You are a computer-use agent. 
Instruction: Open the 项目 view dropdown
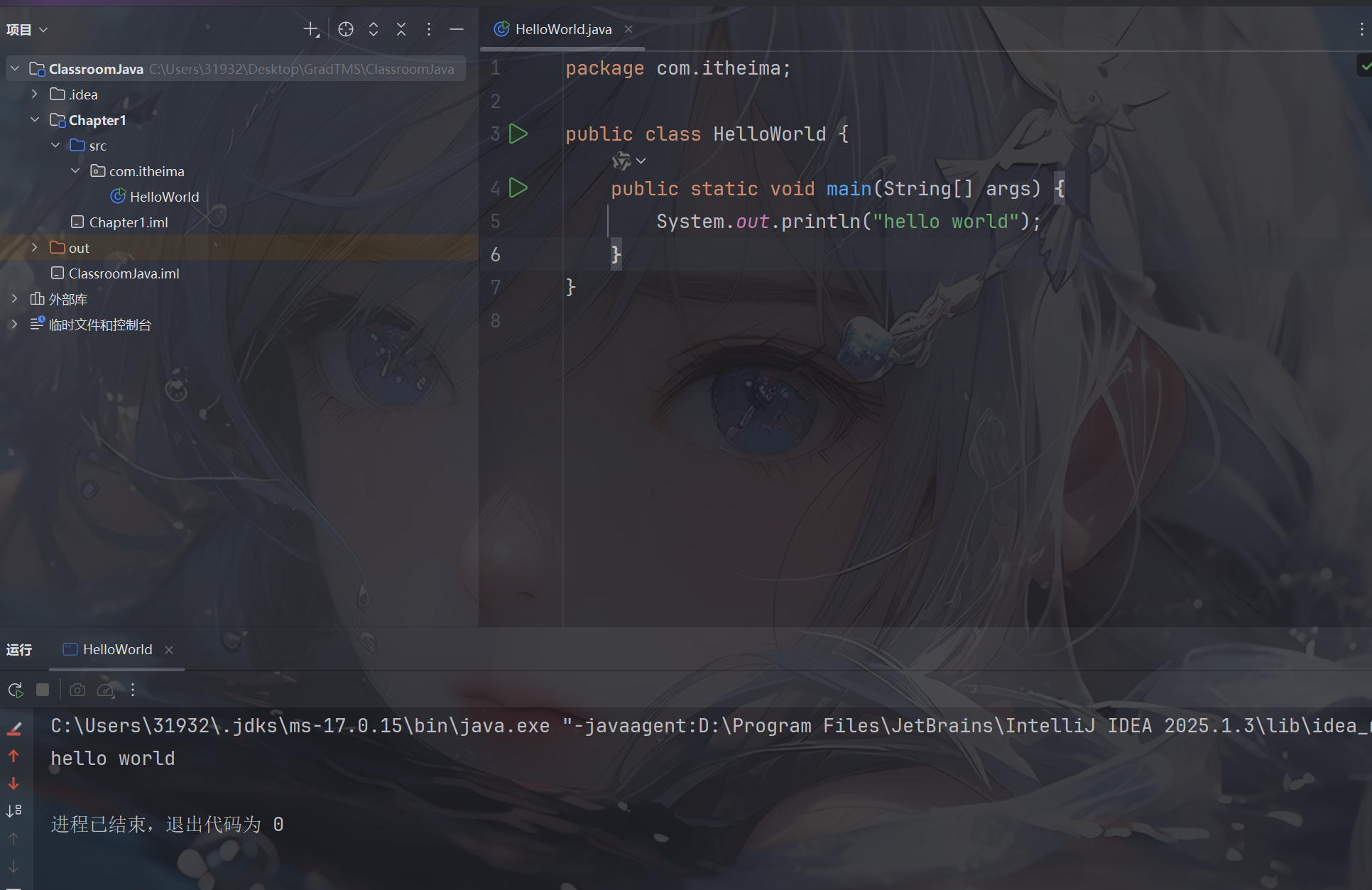point(27,29)
